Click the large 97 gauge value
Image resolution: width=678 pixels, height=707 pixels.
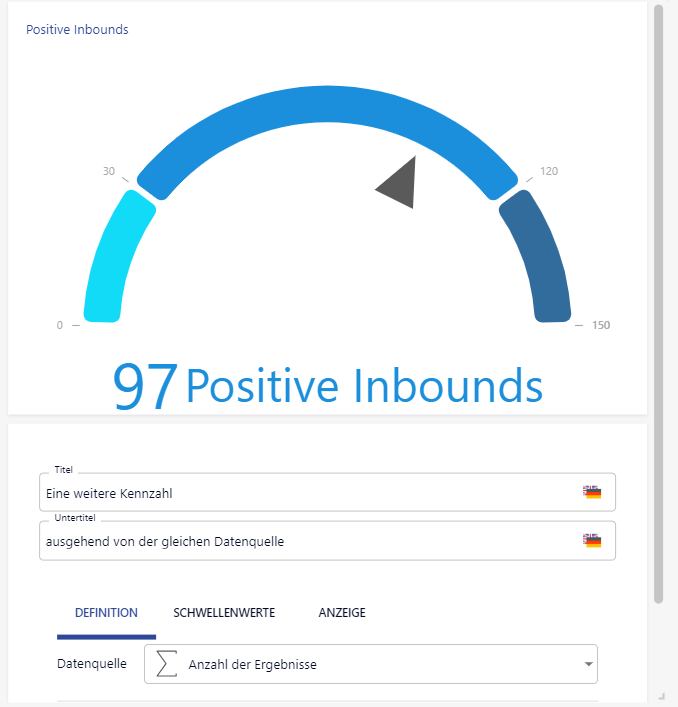(x=145, y=387)
